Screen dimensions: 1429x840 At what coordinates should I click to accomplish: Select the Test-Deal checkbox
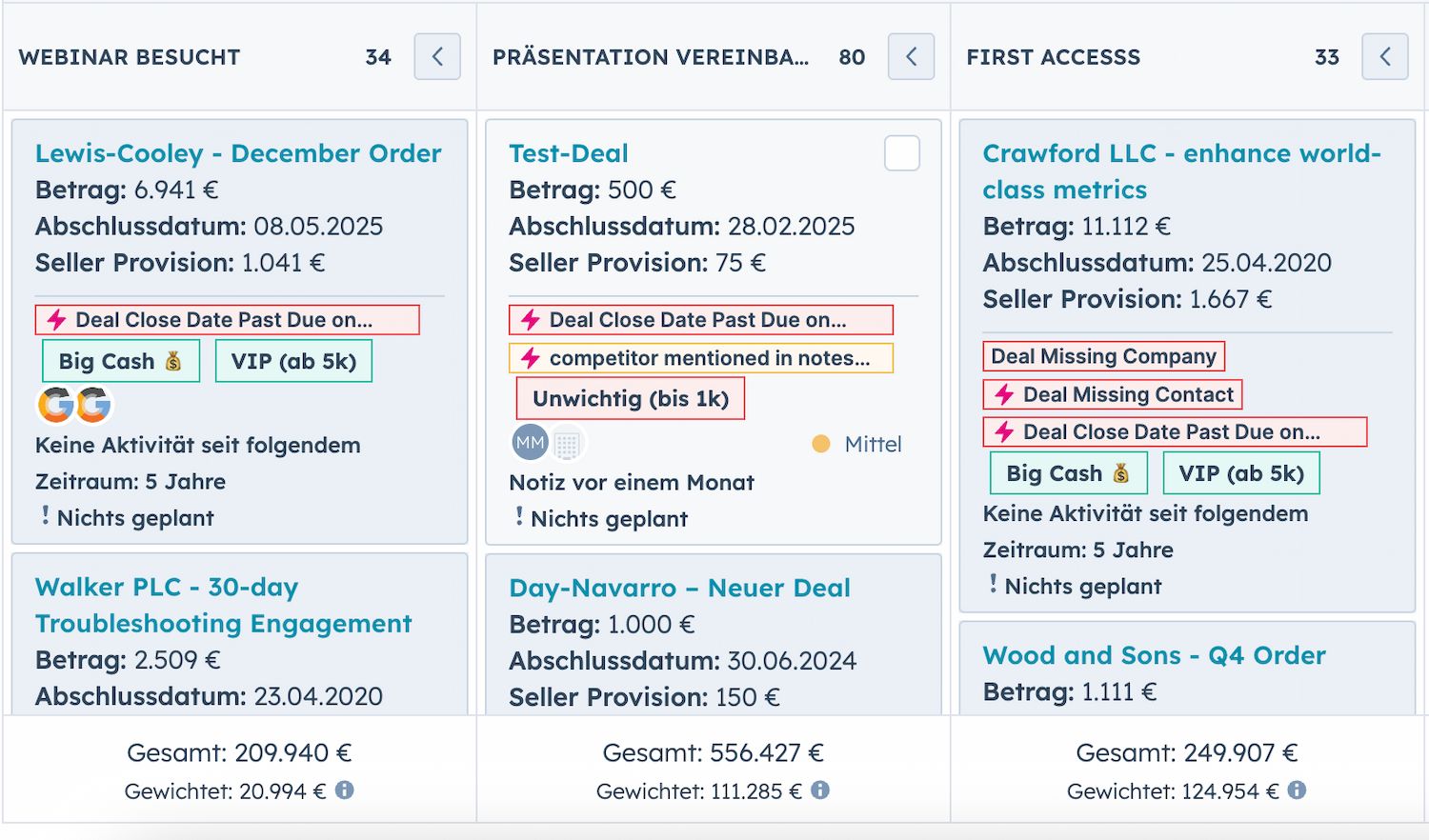pos(901,153)
